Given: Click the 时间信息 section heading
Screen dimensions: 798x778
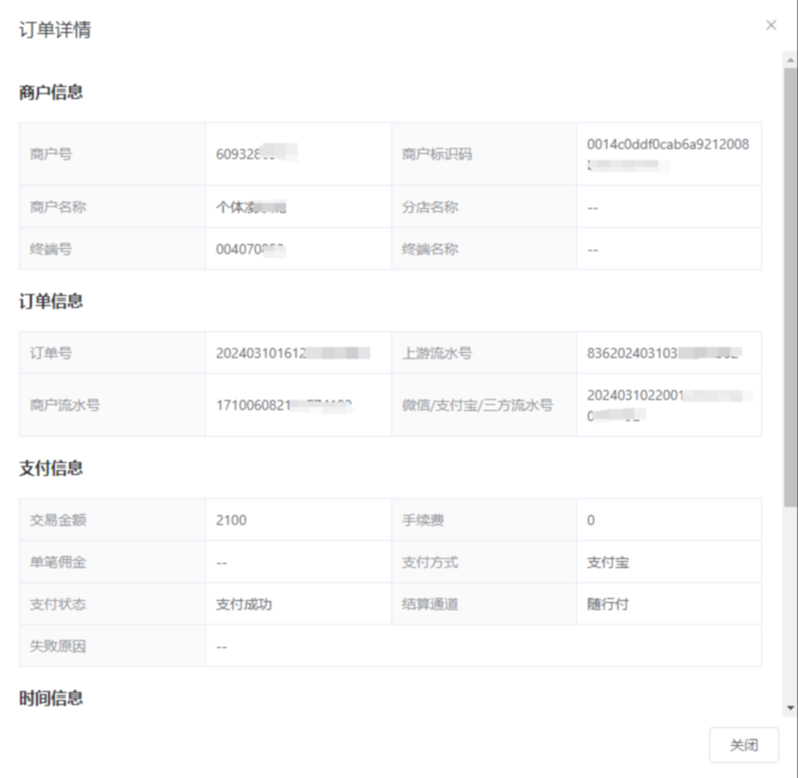Looking at the screenshot, I should point(51,698).
